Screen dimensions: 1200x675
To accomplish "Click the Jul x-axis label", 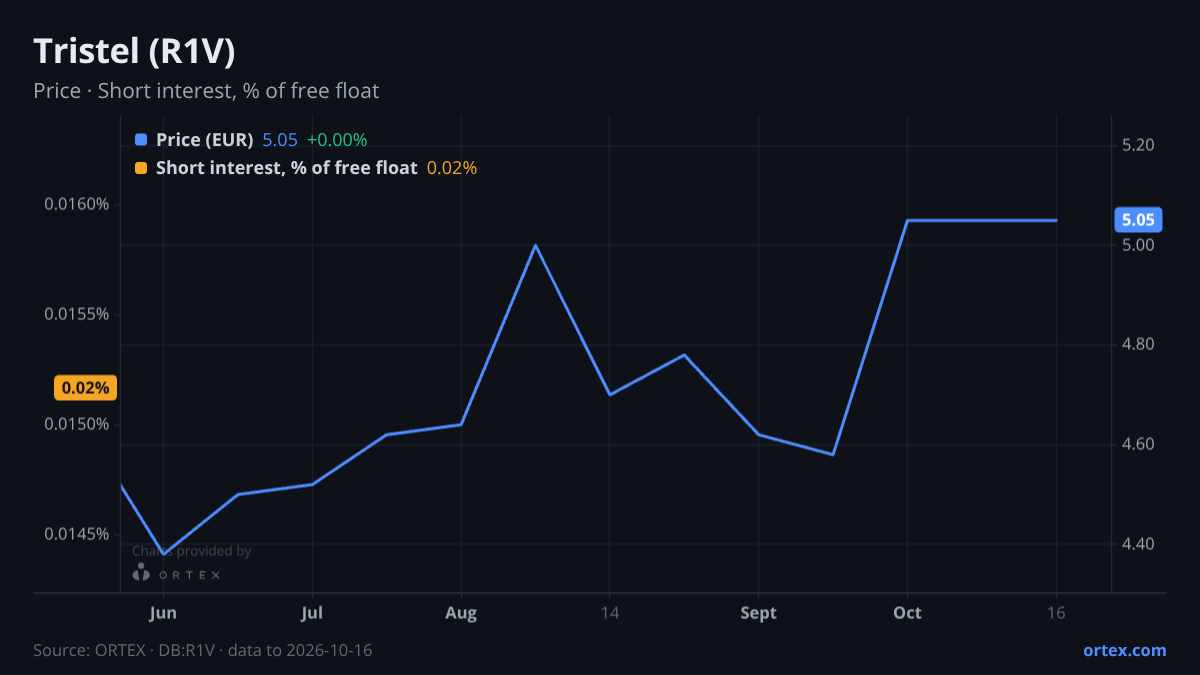I will [x=312, y=613].
